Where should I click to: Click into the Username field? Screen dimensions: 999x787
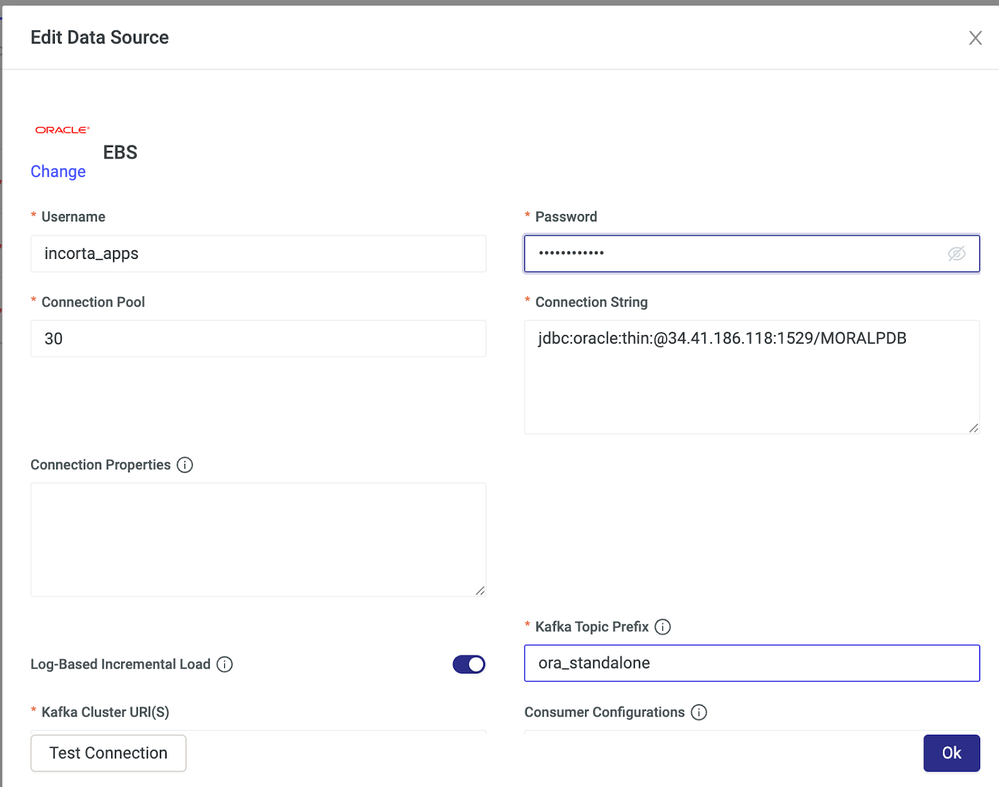coord(258,254)
